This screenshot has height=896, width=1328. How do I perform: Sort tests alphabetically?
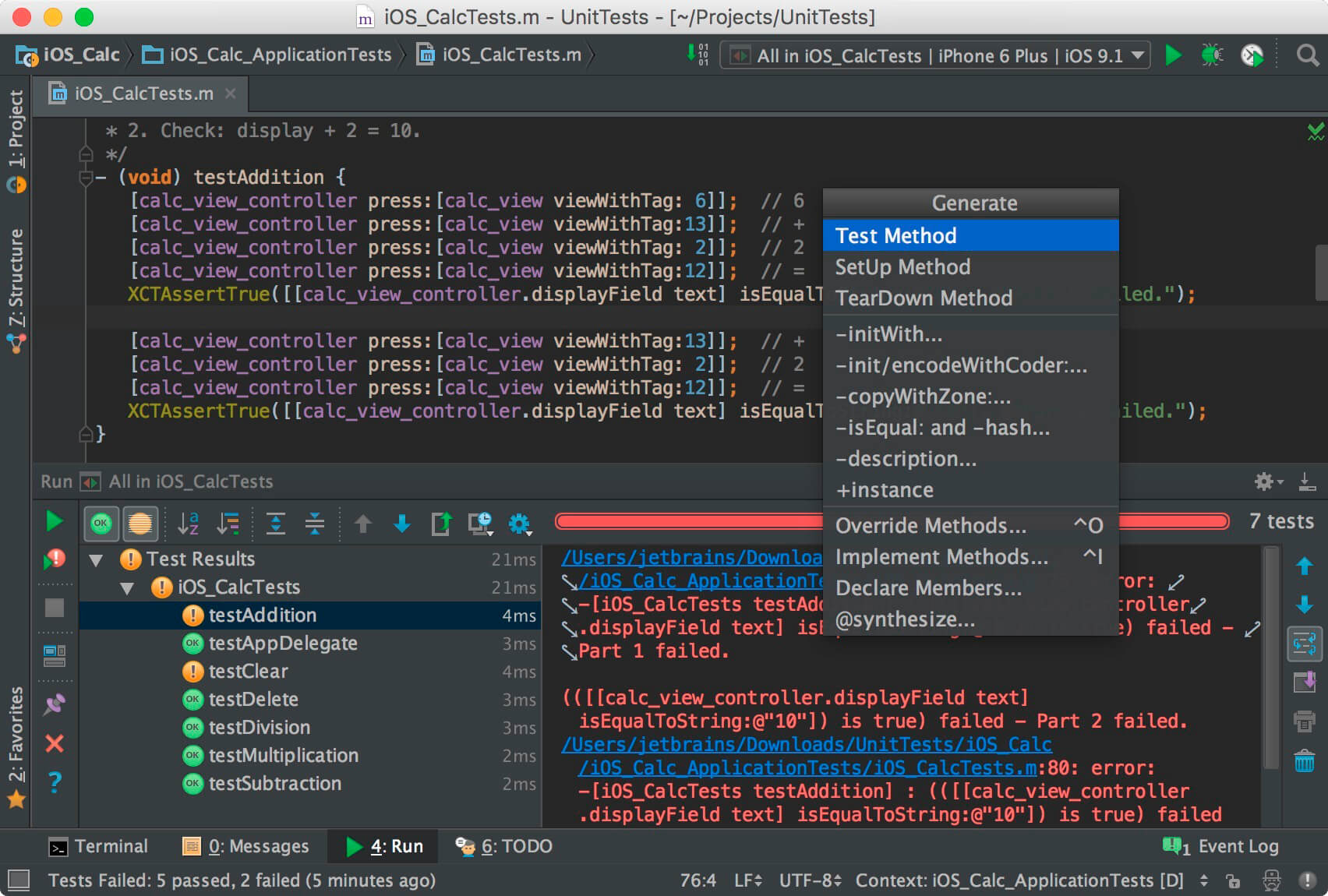point(189,523)
